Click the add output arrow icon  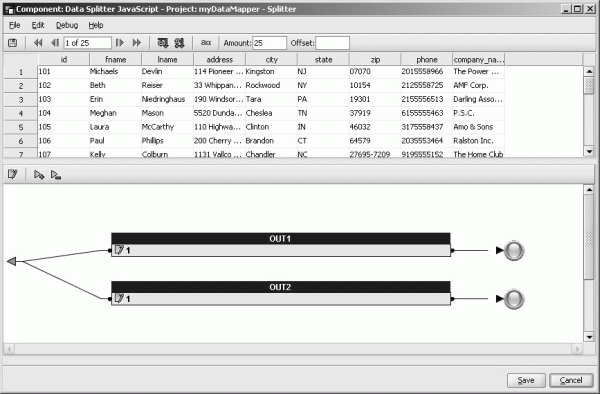[x=39, y=175]
